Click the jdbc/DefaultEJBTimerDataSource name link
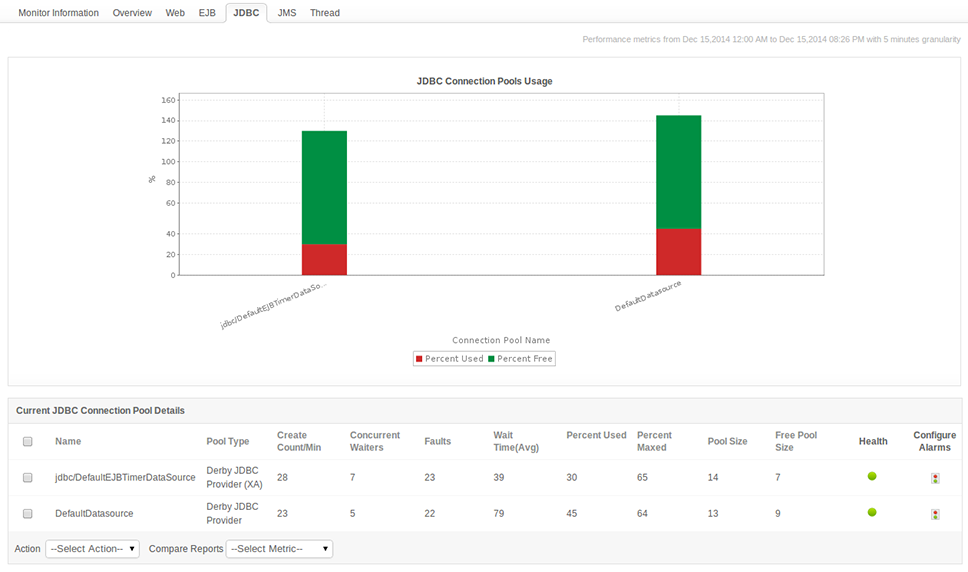Image resolution: width=968 pixels, height=572 pixels. (125, 478)
